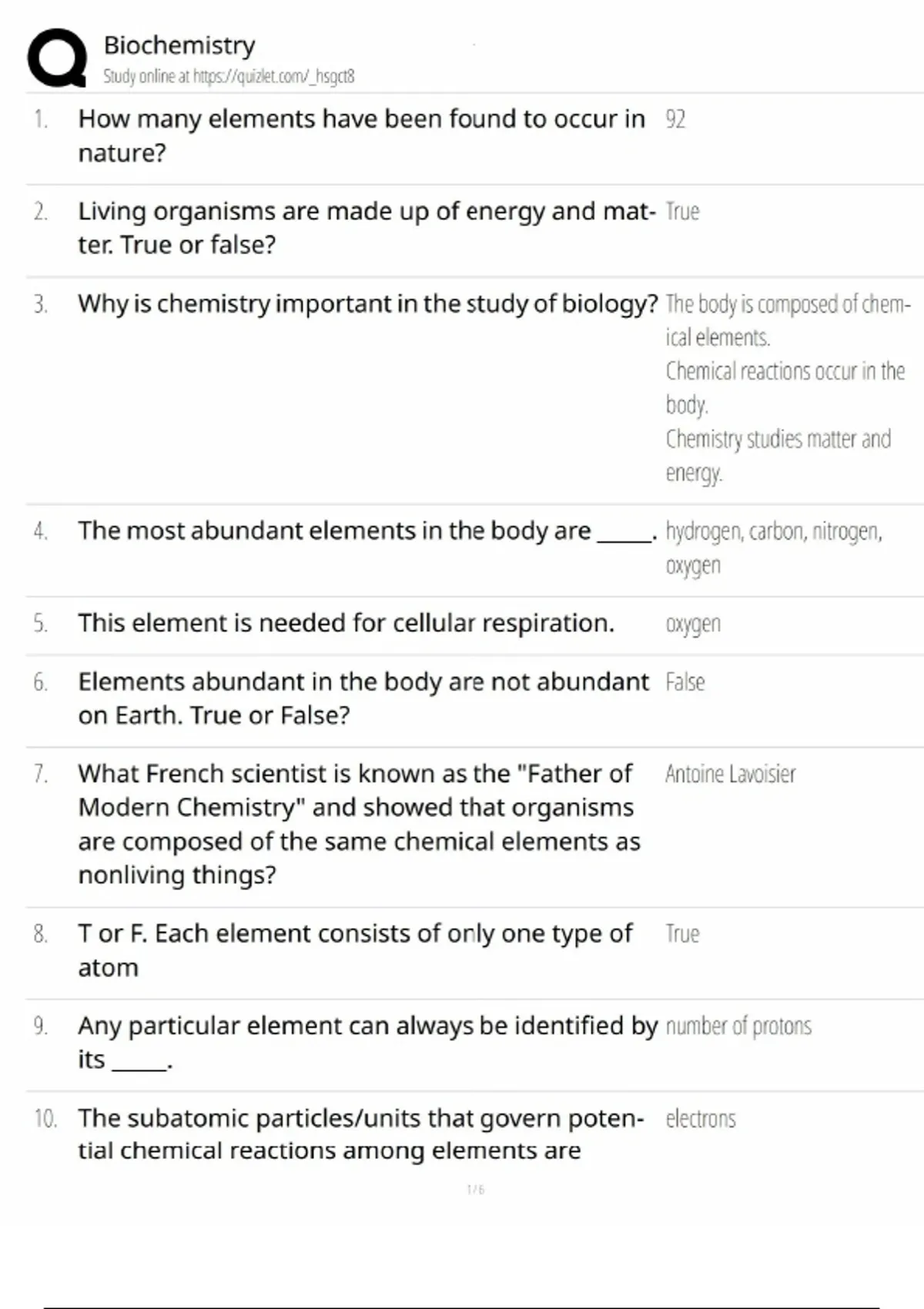Click the 1/6 page number indicator
The image size is (924, 1309).
pyautogui.click(x=476, y=1190)
